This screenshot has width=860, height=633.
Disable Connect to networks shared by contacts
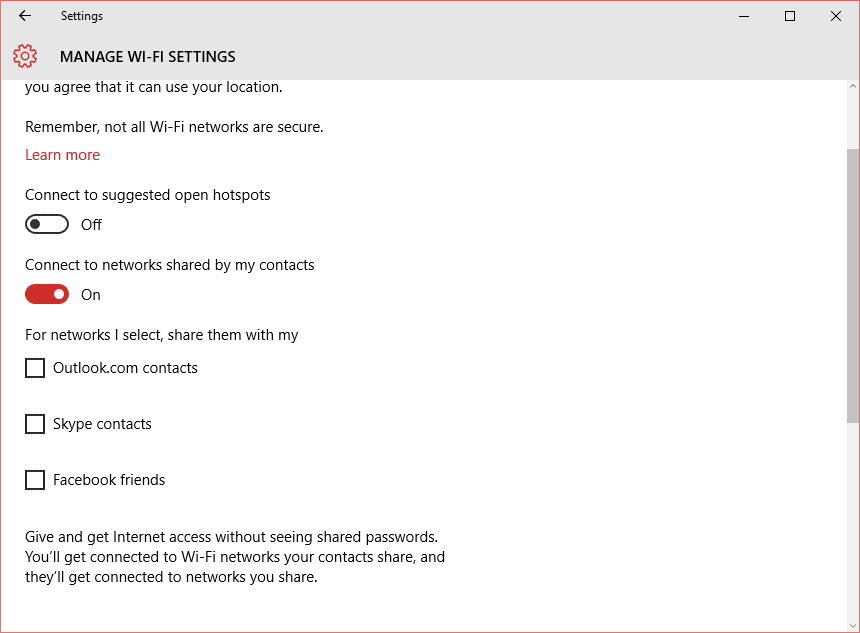pyautogui.click(x=47, y=295)
